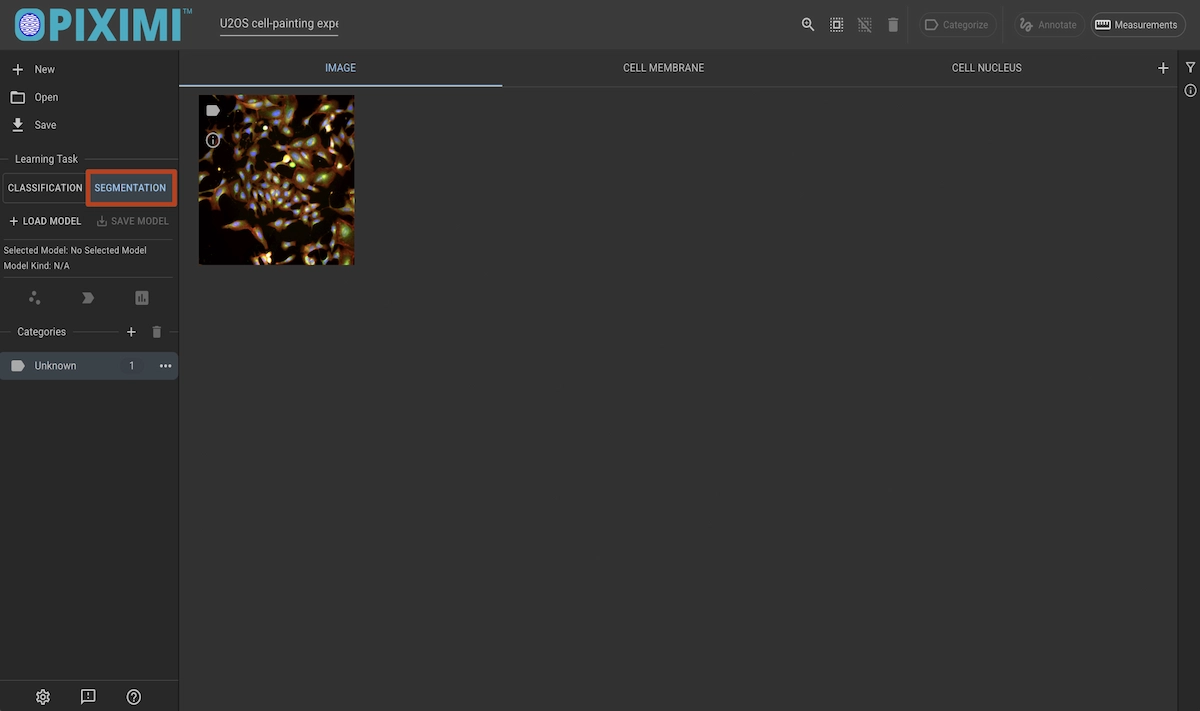Add a new category with plus icon

[x=131, y=332]
